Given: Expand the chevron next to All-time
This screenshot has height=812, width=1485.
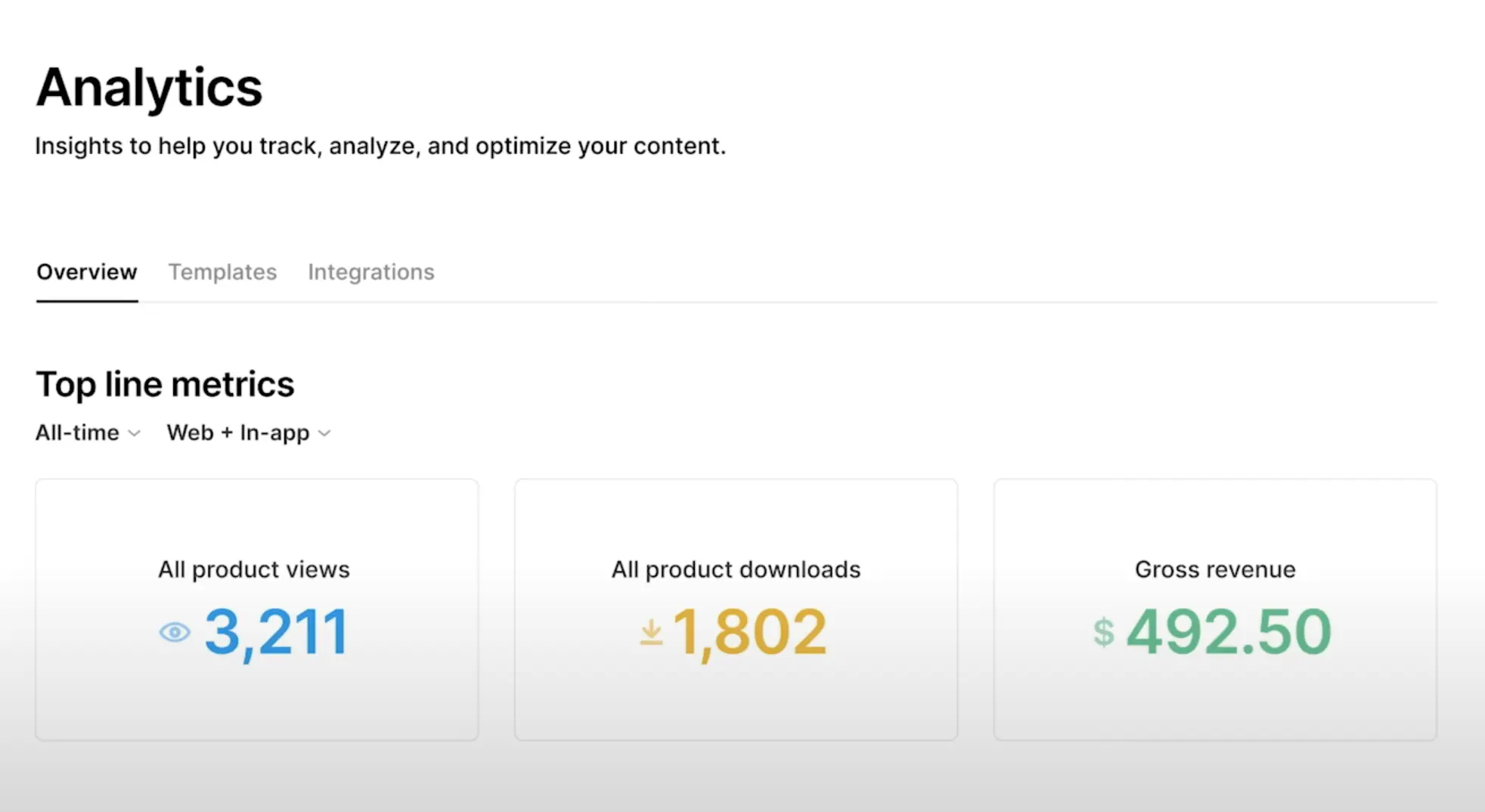Looking at the screenshot, I should point(135,433).
